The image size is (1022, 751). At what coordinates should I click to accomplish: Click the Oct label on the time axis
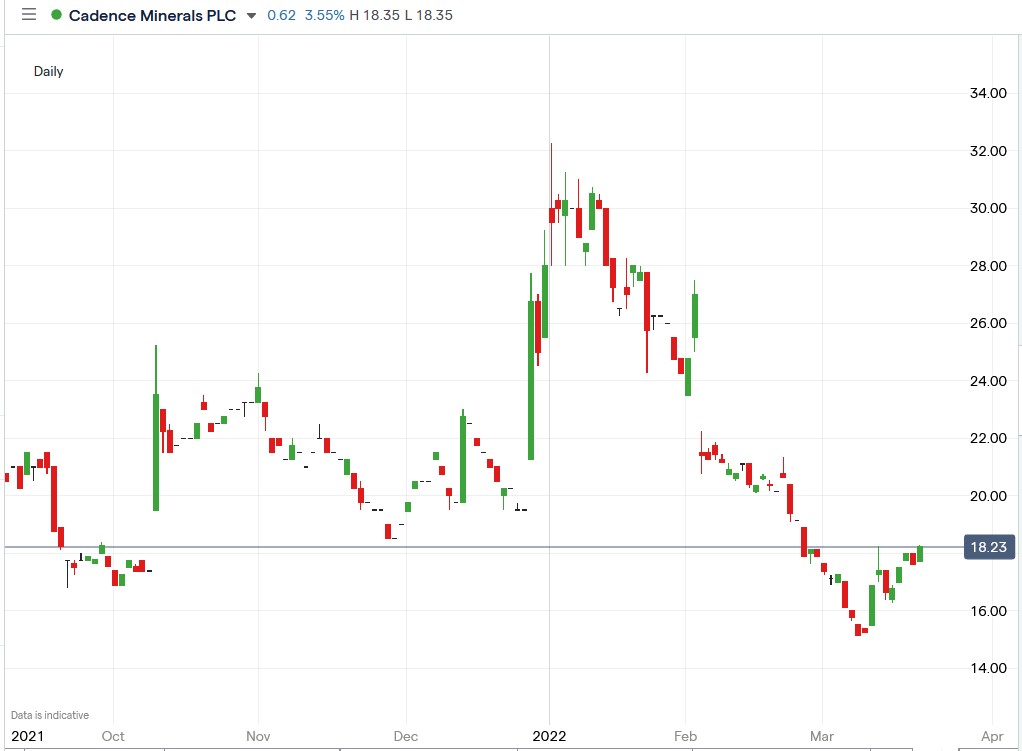pos(113,736)
